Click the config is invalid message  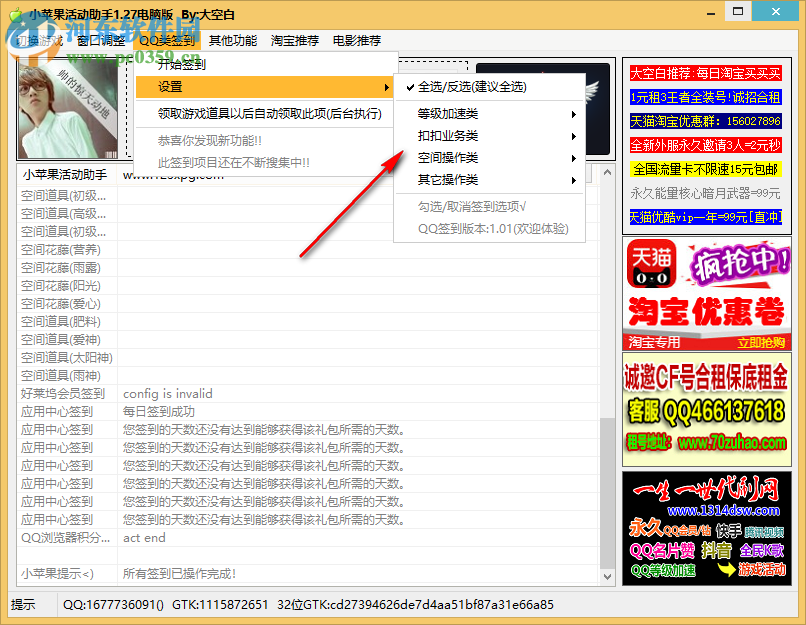tap(168, 394)
